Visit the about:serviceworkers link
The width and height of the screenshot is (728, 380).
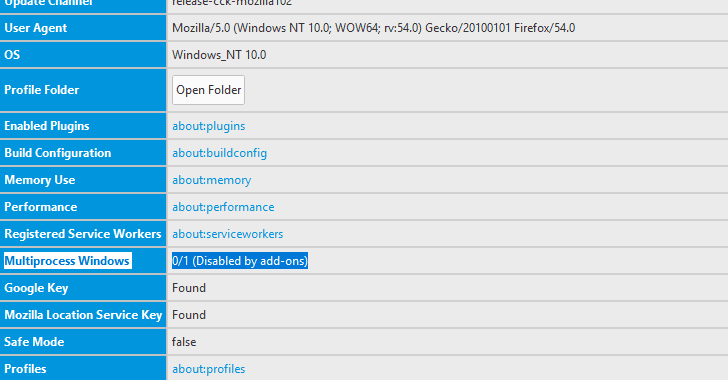pos(228,234)
